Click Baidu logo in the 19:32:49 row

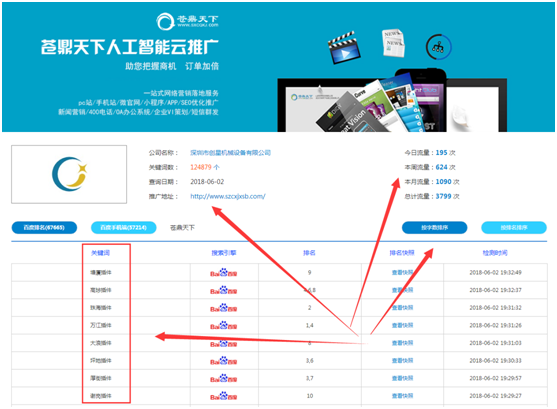pyautogui.click(x=223, y=273)
